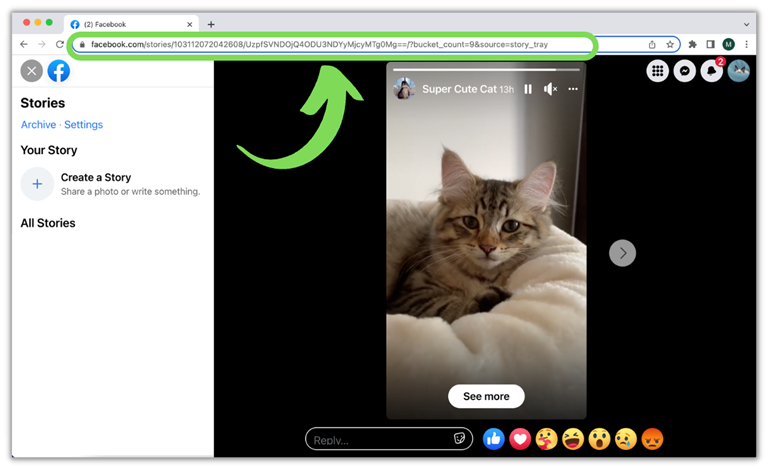React with the Haha laughing emoji

(573, 439)
